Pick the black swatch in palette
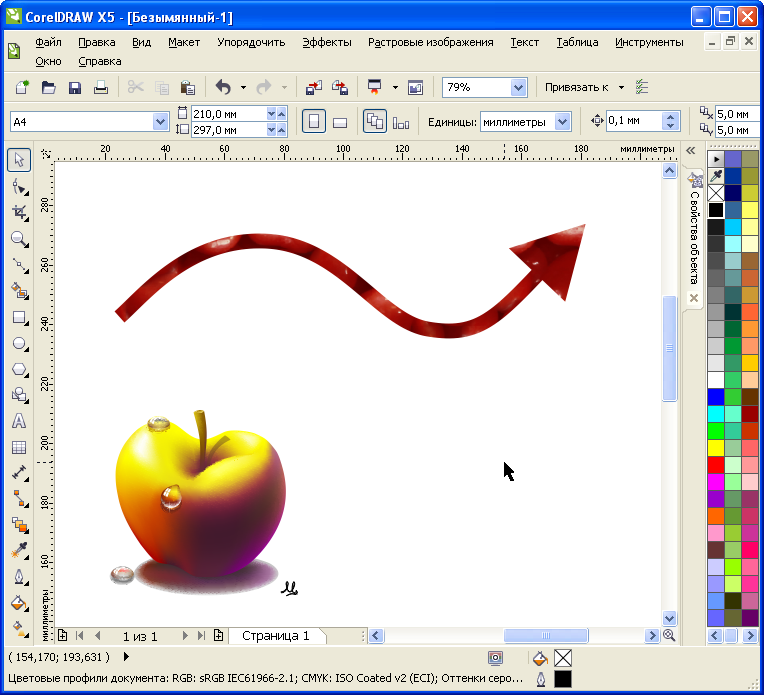Screen dimensions: 764x695 (716, 210)
